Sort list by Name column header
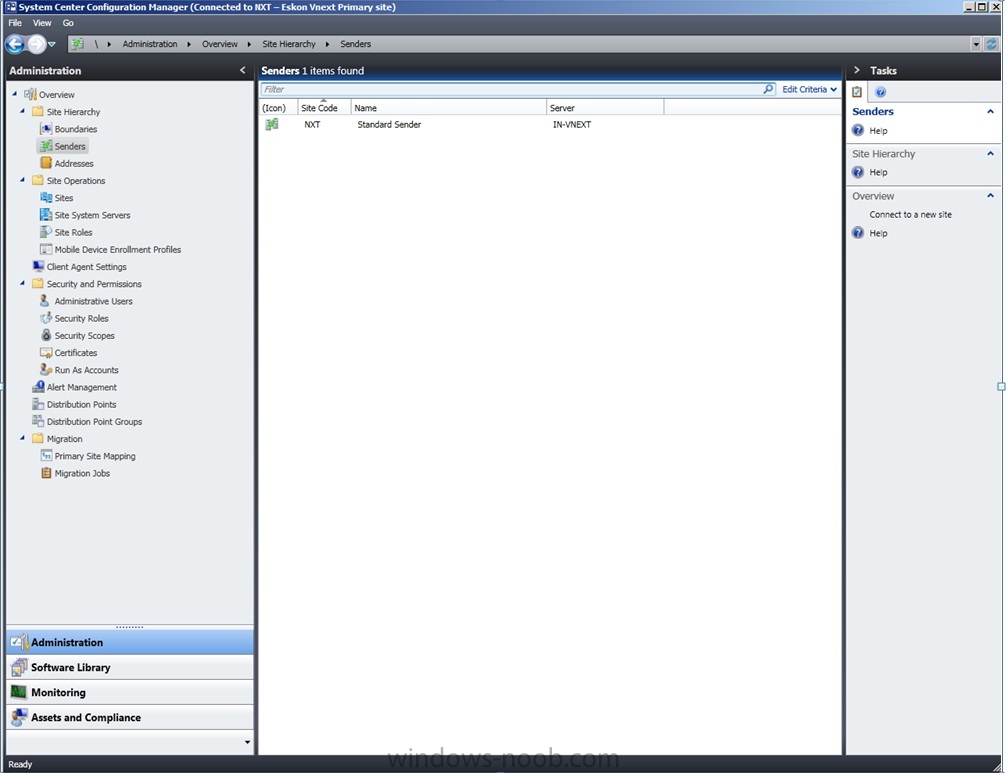Image resolution: width=1007 pixels, height=773 pixels. pyautogui.click(x=448, y=108)
